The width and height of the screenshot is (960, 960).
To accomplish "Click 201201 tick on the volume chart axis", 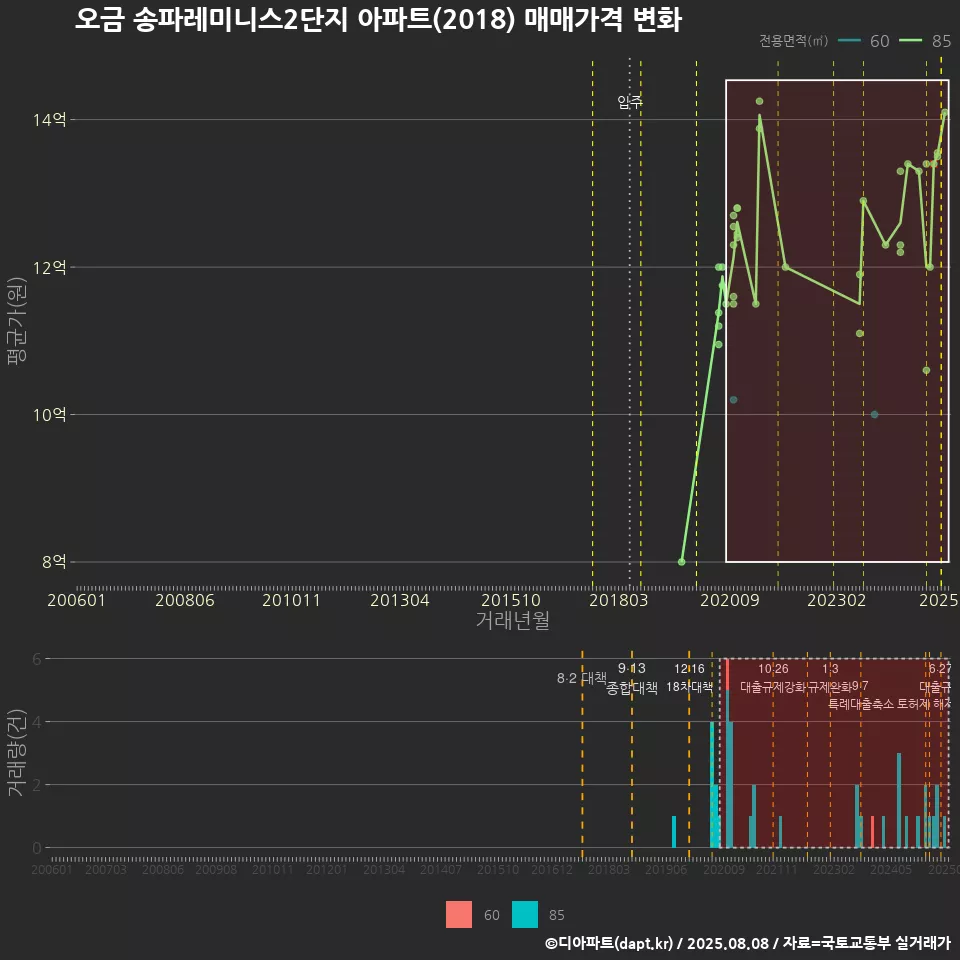I will [x=327, y=869].
